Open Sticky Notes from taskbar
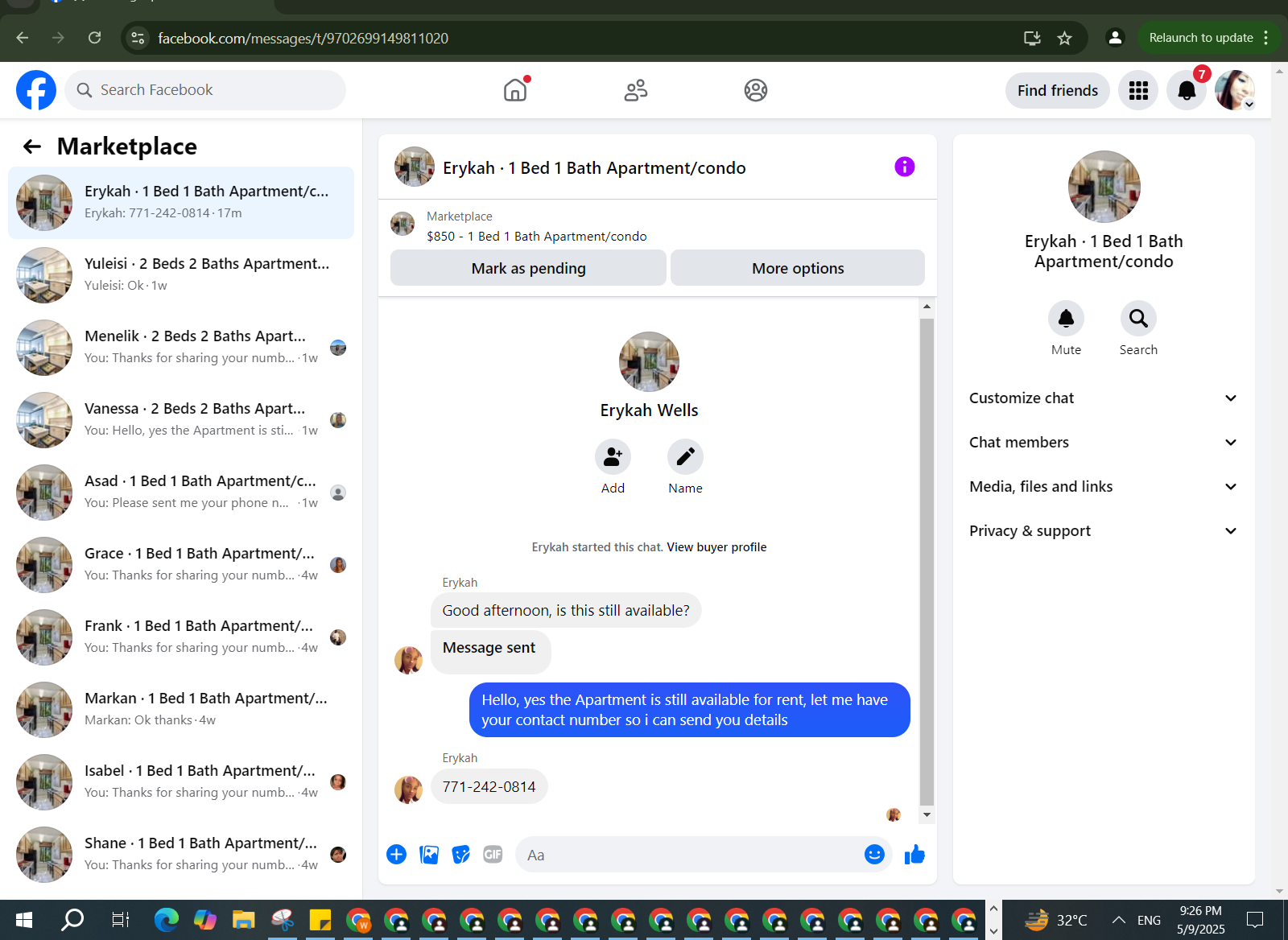1288x940 pixels. (x=320, y=920)
